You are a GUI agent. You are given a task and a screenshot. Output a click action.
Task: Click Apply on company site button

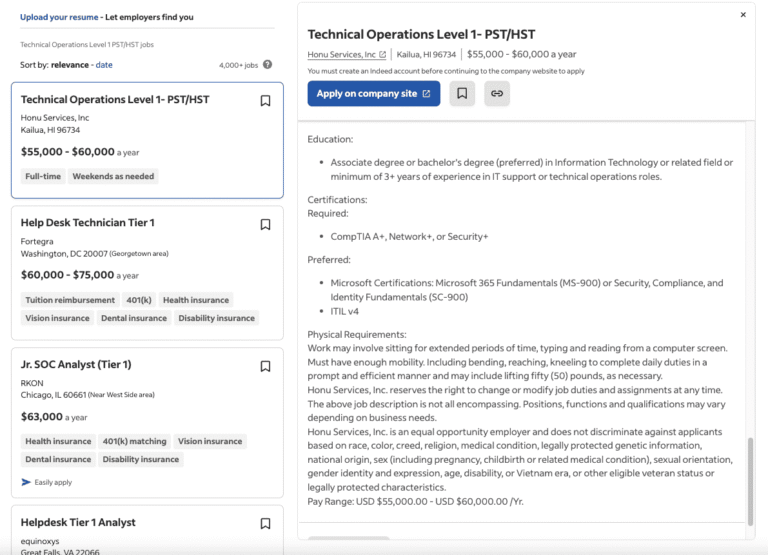tap(374, 94)
